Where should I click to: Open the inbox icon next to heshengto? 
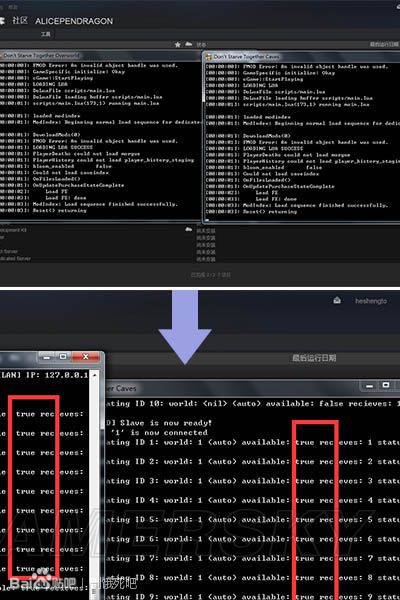(337, 301)
